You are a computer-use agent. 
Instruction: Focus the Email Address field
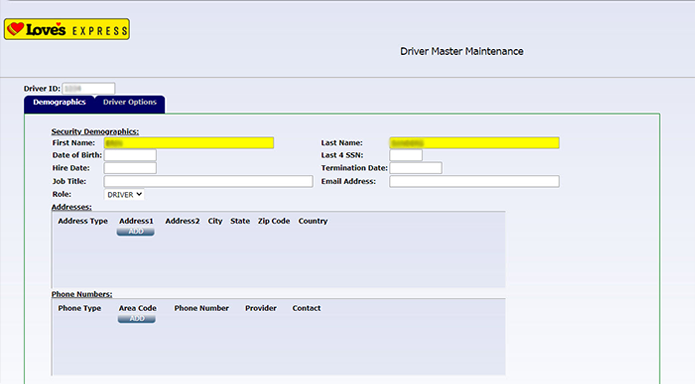tap(474, 181)
